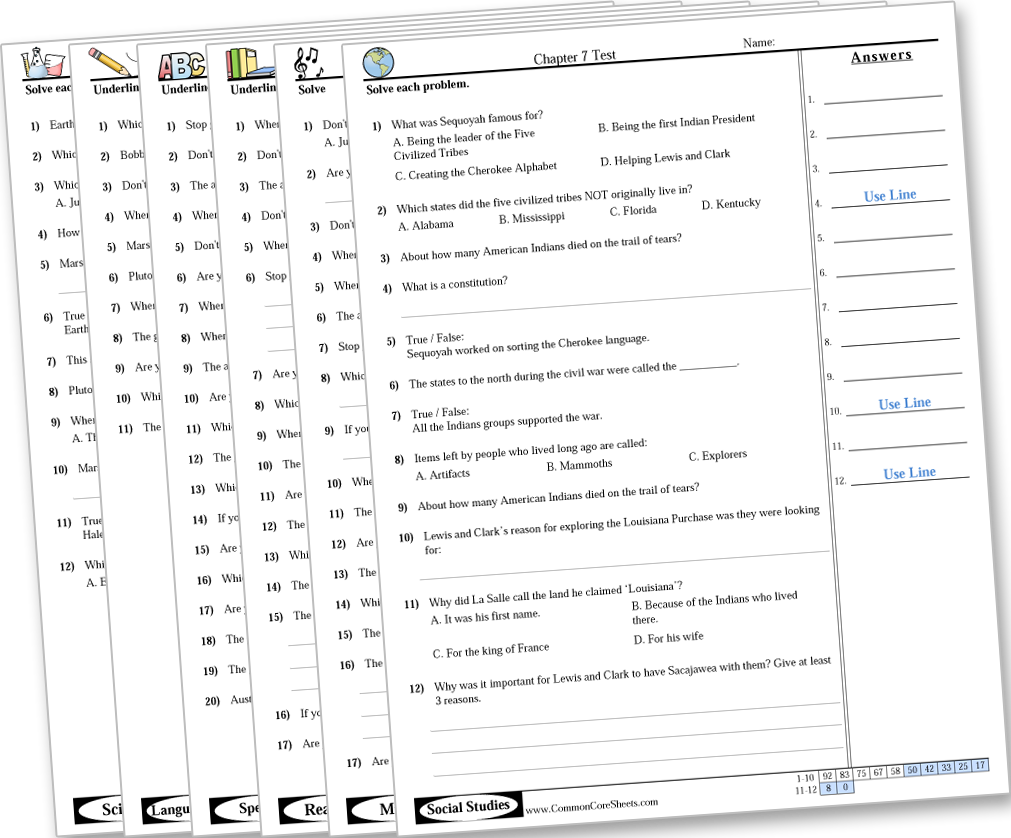
Task: Pick answer A. Artifacts
Action: (442, 475)
